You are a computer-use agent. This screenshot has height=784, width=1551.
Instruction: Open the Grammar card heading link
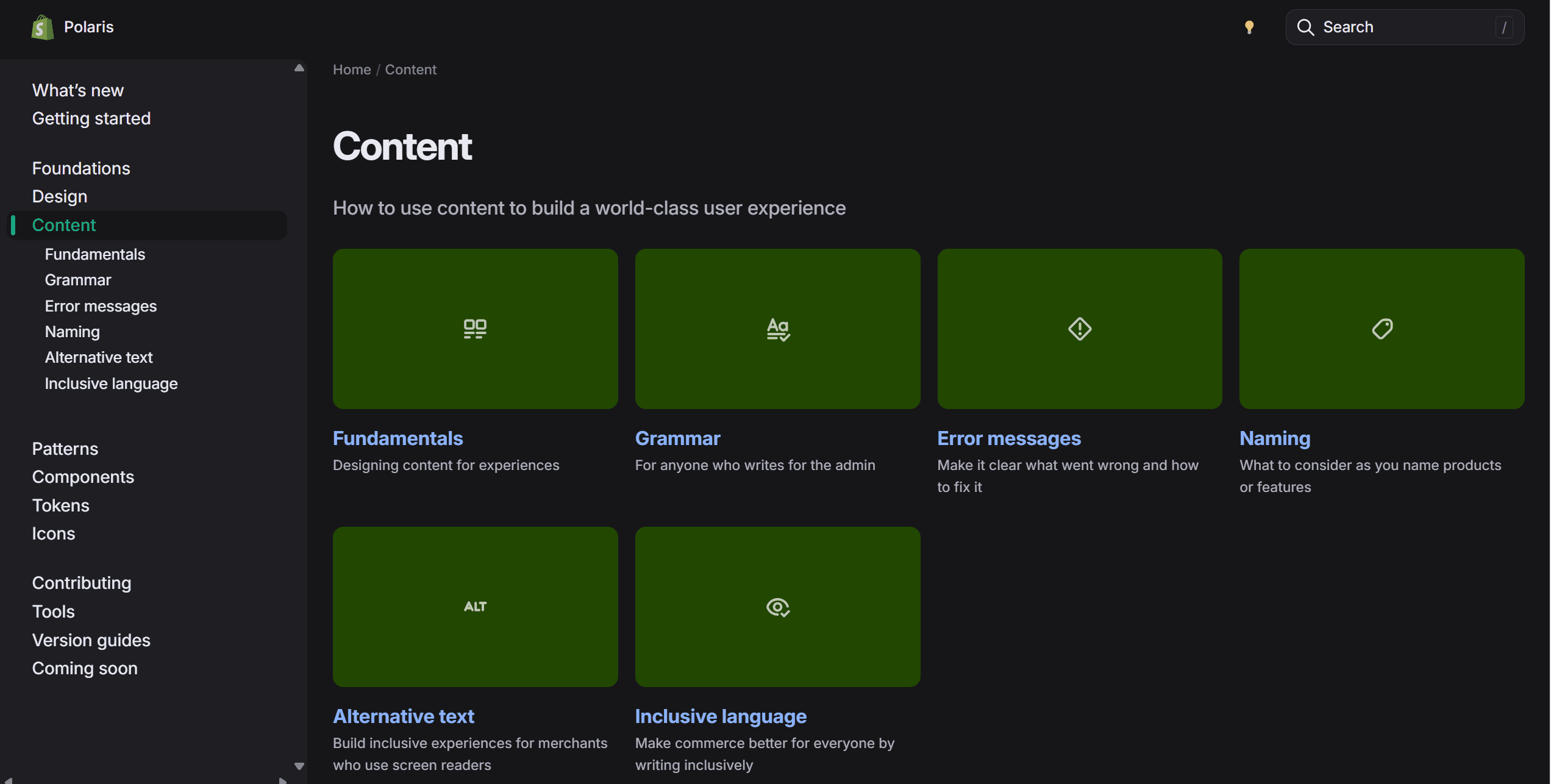click(678, 438)
